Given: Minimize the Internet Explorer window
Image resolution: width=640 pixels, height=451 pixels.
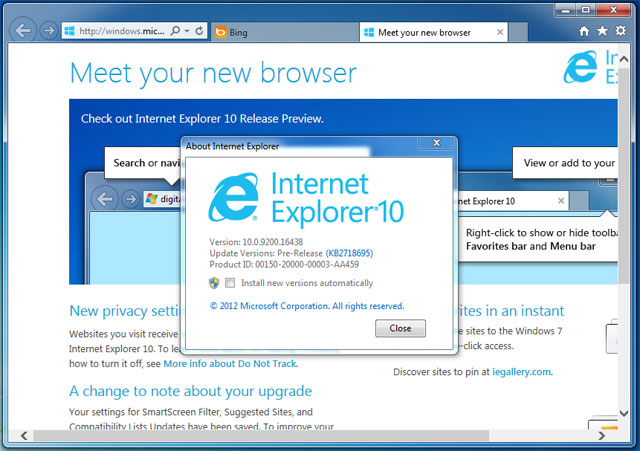Looking at the screenshot, I should tap(565, 10).
